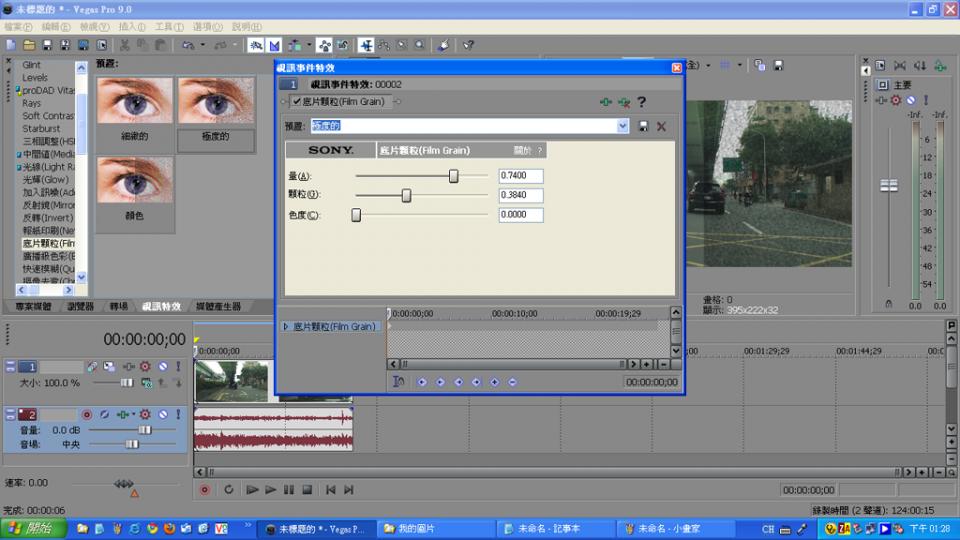
Task: Switch to the 轉場 tab
Action: [x=118, y=306]
